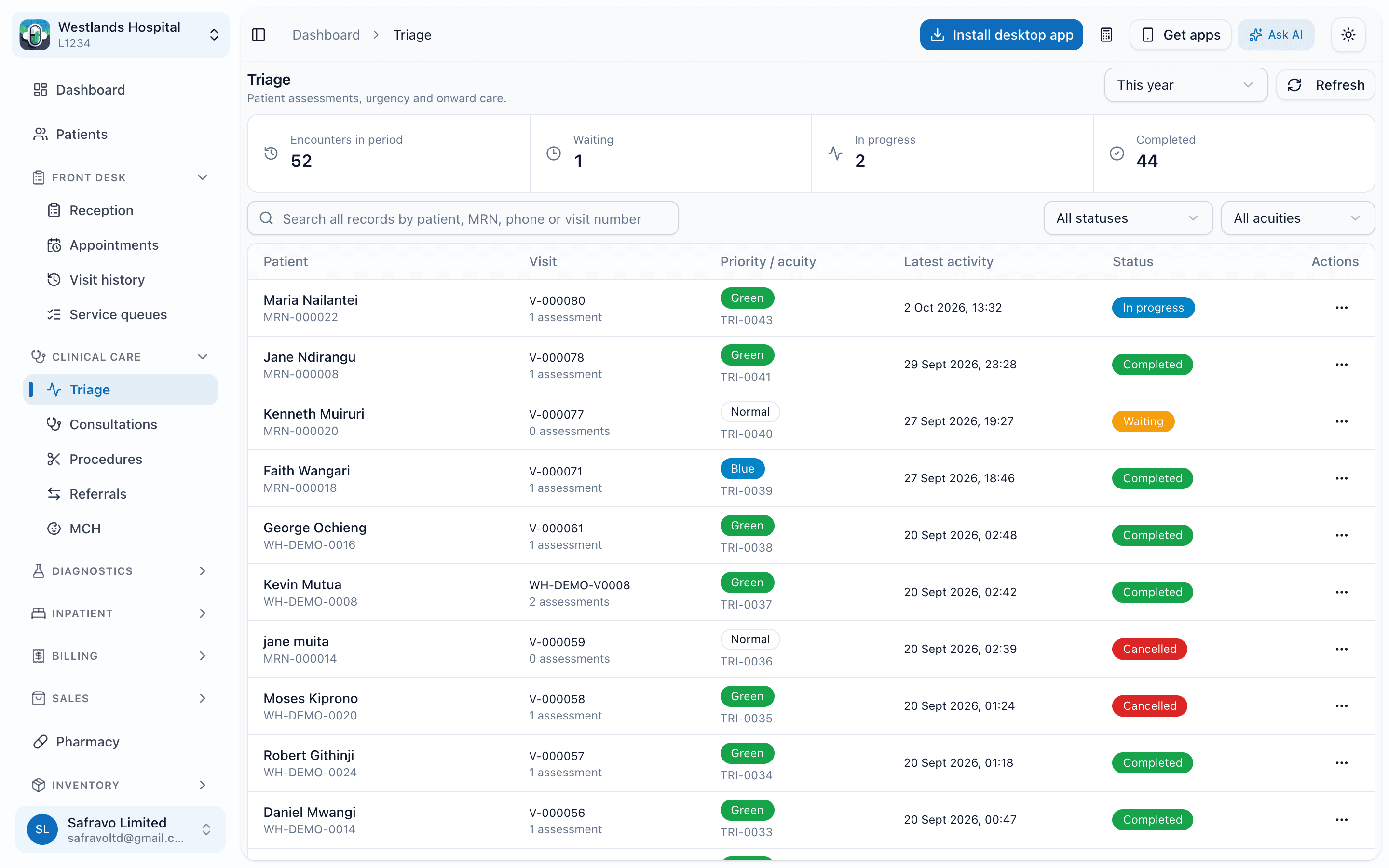Image resolution: width=1389 pixels, height=868 pixels.
Task: Open row actions for jane muita
Action: coord(1341,649)
